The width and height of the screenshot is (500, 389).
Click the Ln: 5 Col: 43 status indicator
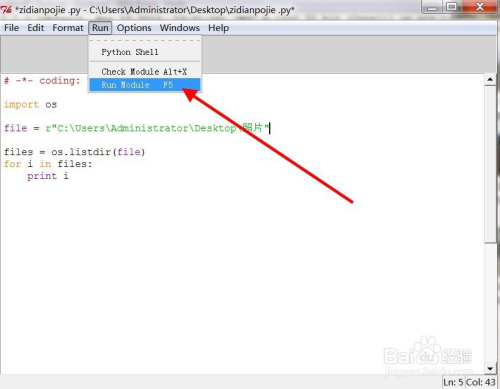coord(469,382)
